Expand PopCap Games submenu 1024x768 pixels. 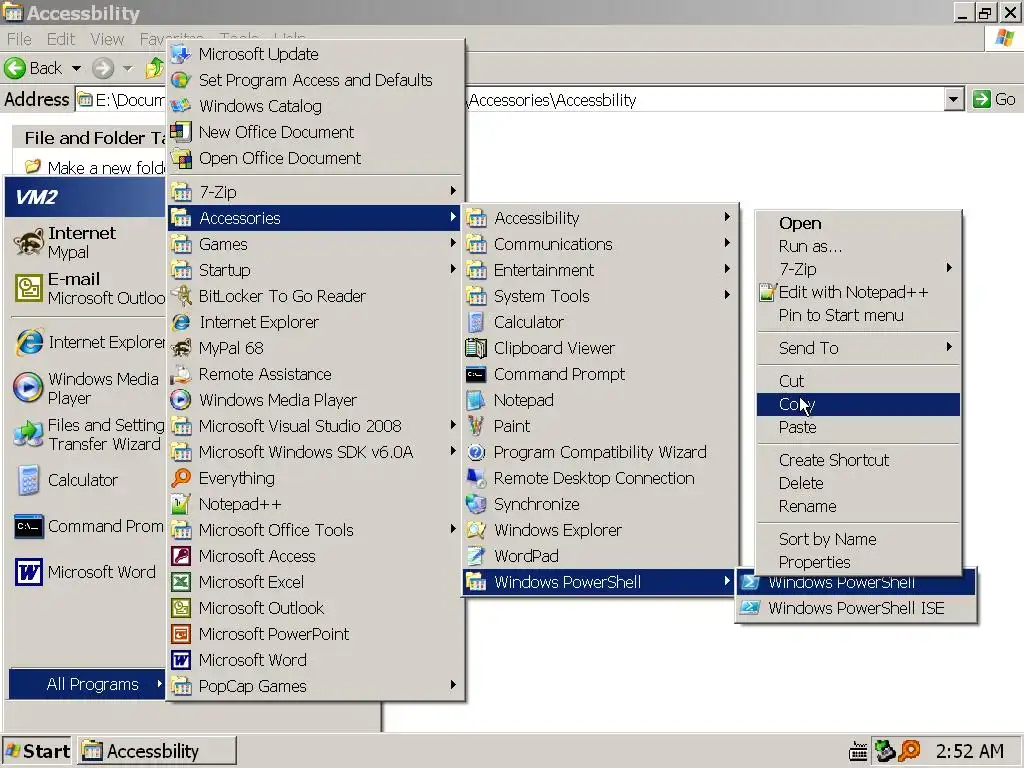coord(315,686)
